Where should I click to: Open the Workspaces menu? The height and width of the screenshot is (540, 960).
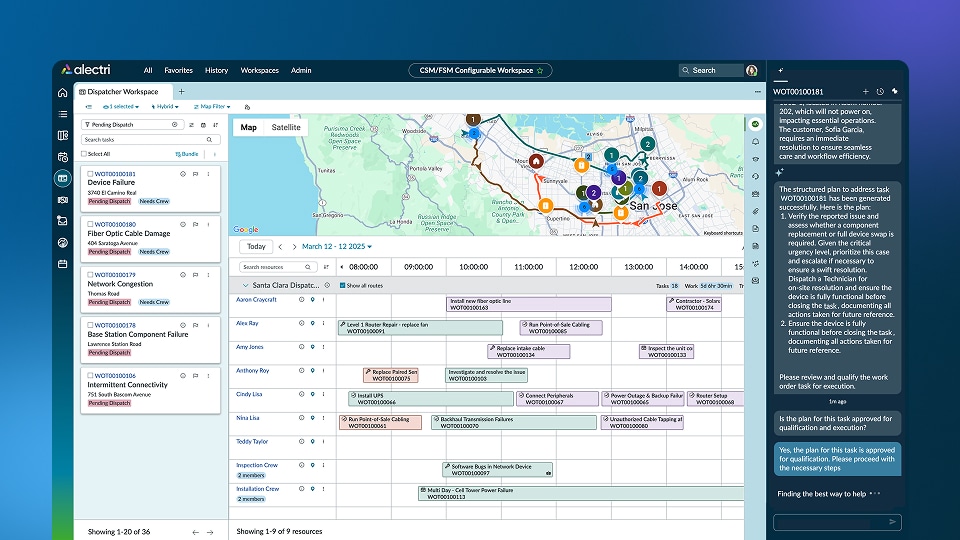[260, 70]
